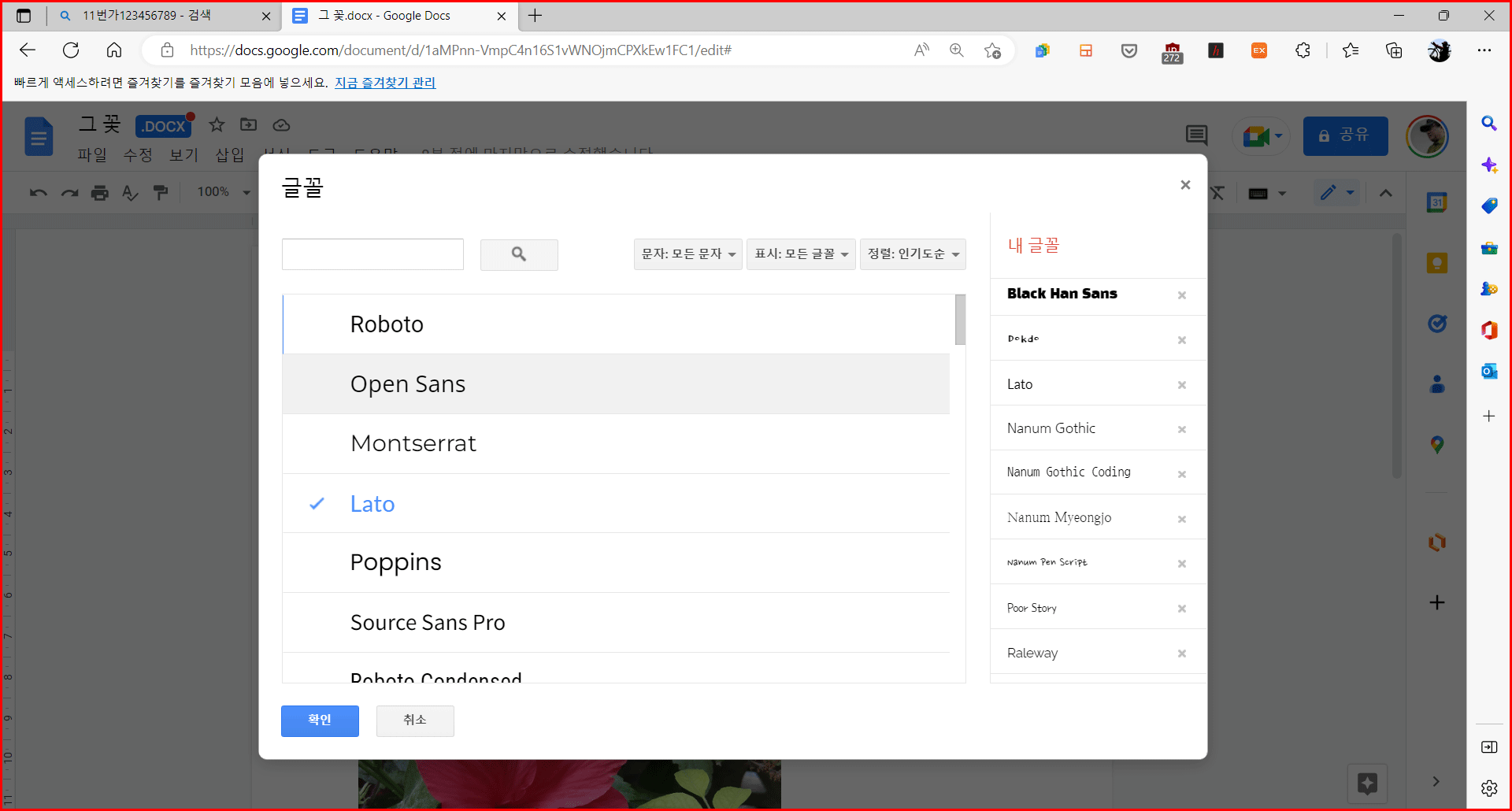Open the Google Calendar side panel icon
This screenshot has height=811, width=1512.
coord(1437,203)
